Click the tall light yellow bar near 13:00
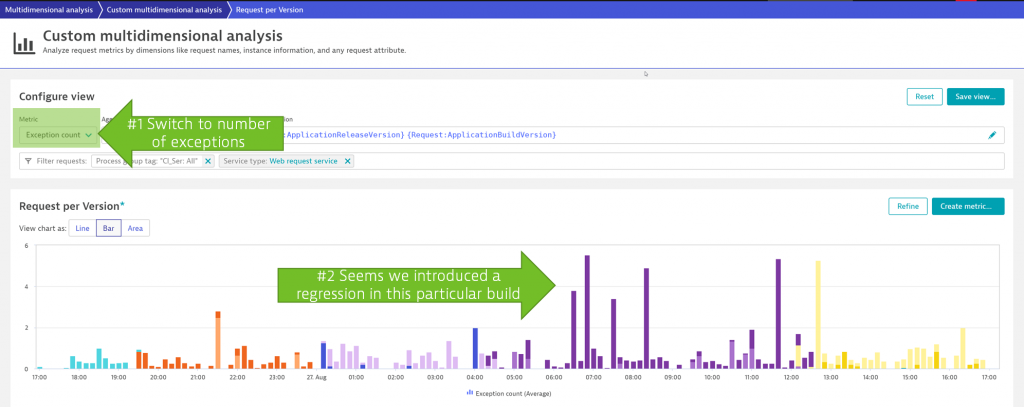The height and width of the screenshot is (407, 1024). click(x=818, y=314)
